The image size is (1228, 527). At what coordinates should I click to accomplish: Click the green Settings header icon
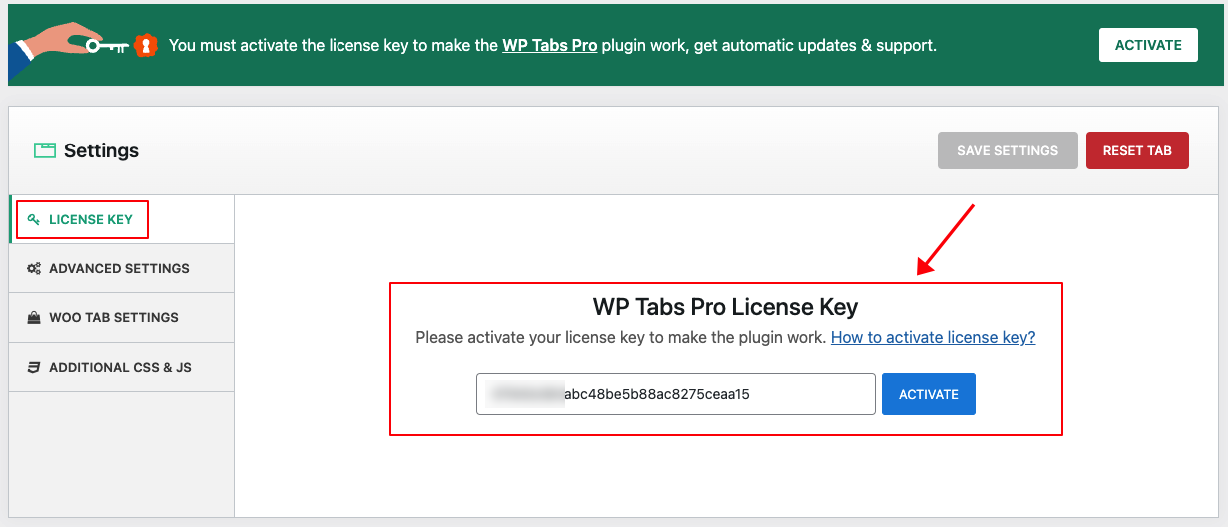pyautogui.click(x=44, y=151)
